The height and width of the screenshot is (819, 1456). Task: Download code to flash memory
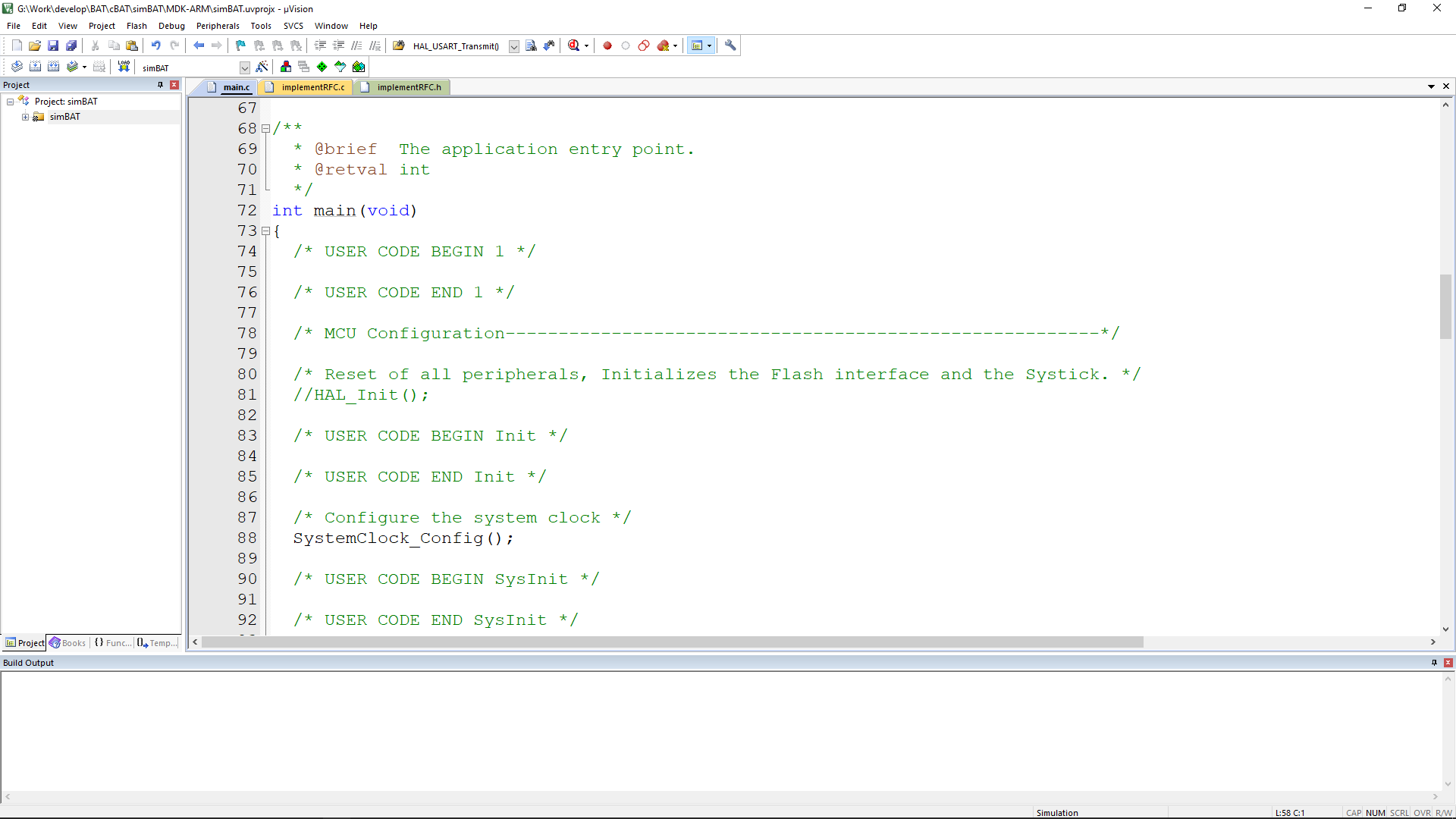[123, 67]
